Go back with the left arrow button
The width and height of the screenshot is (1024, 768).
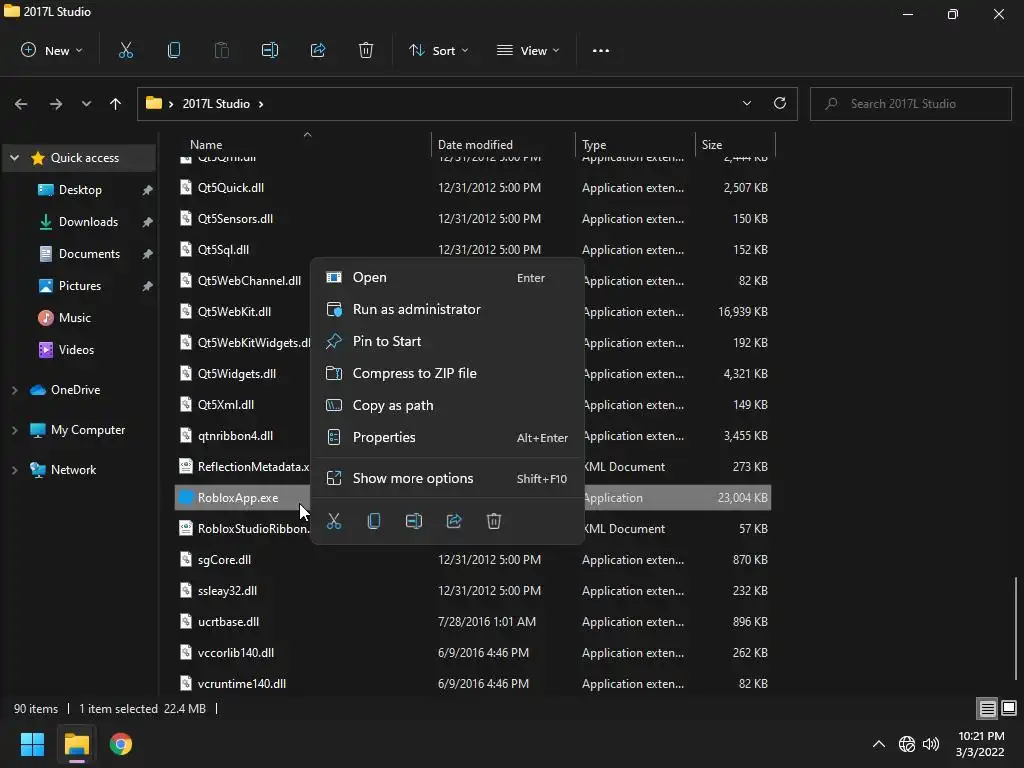tap(21, 104)
